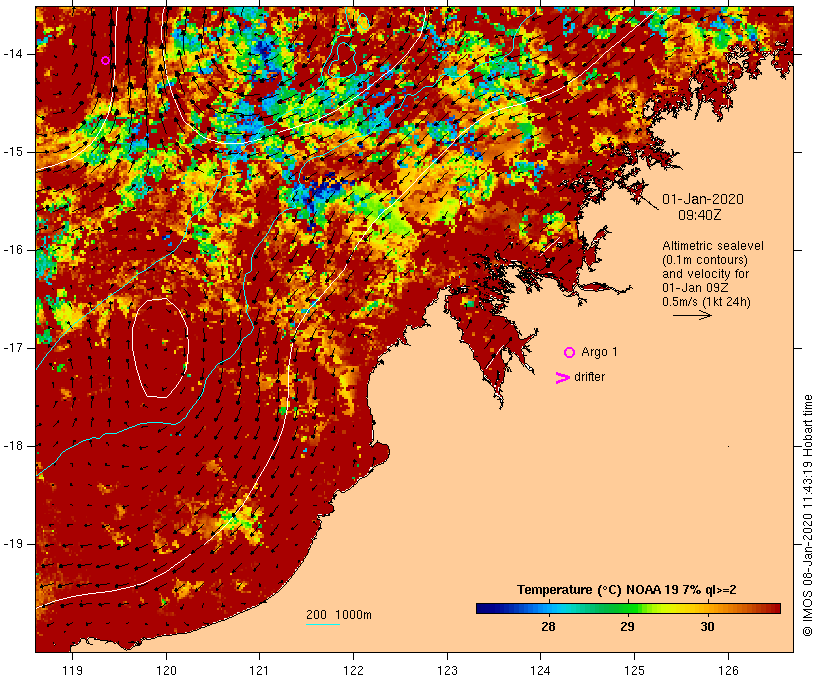Click the 'Temperature (°C) NOAA 19' title
820x680 pixels.
point(595,590)
